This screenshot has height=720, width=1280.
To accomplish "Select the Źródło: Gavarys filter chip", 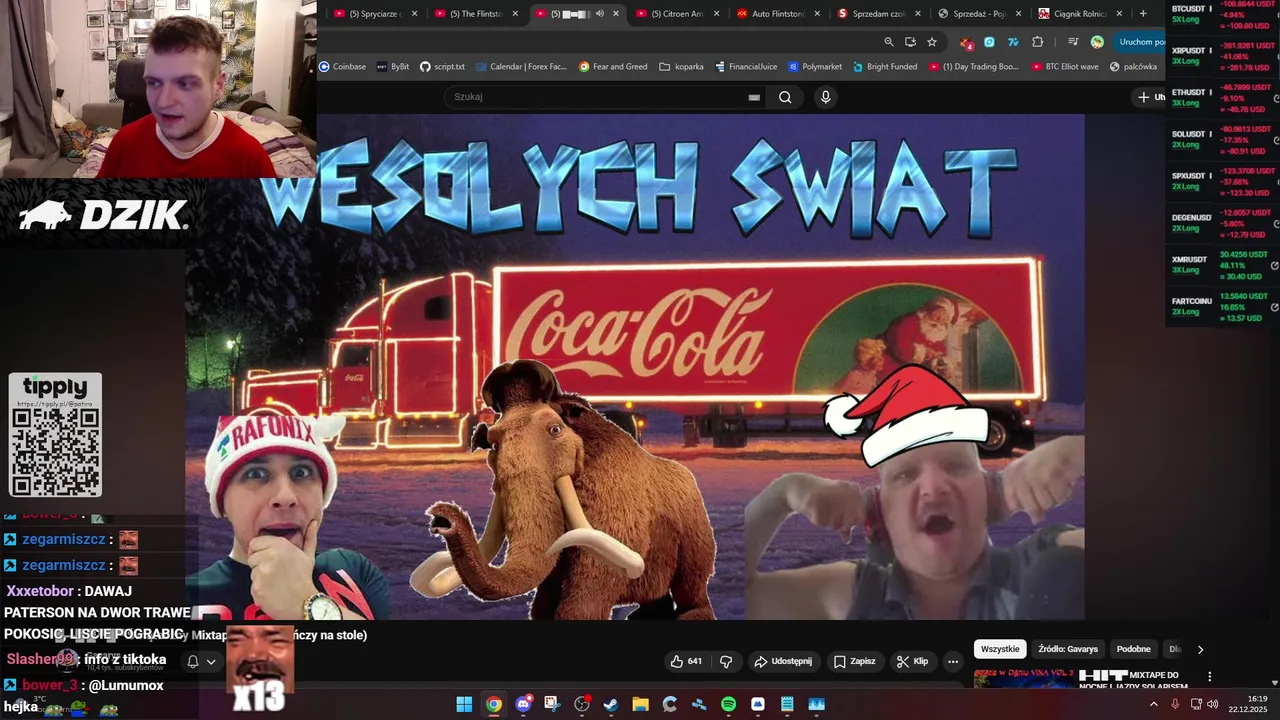I will 1068,649.
